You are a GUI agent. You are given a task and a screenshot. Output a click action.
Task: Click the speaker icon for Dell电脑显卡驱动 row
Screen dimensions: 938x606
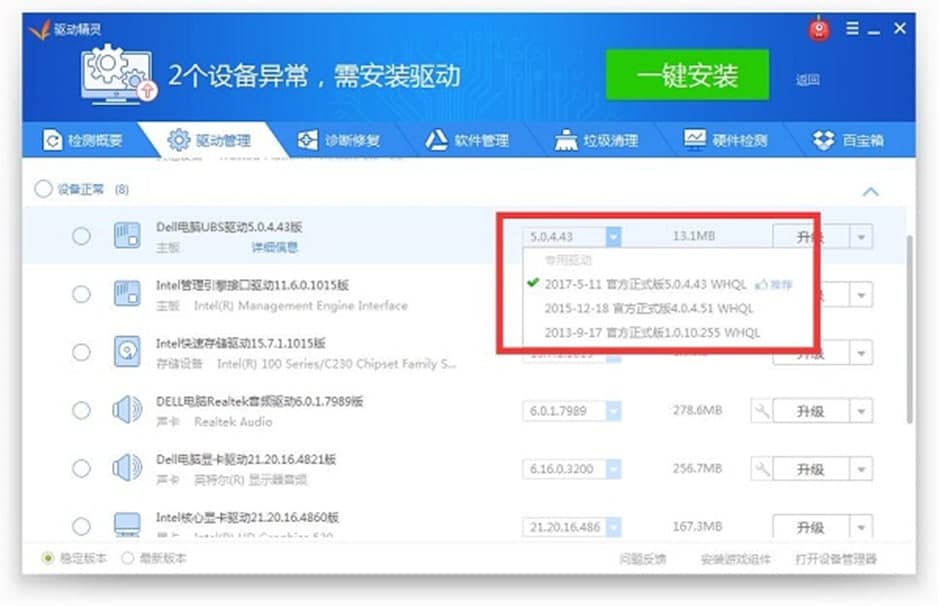[127, 468]
